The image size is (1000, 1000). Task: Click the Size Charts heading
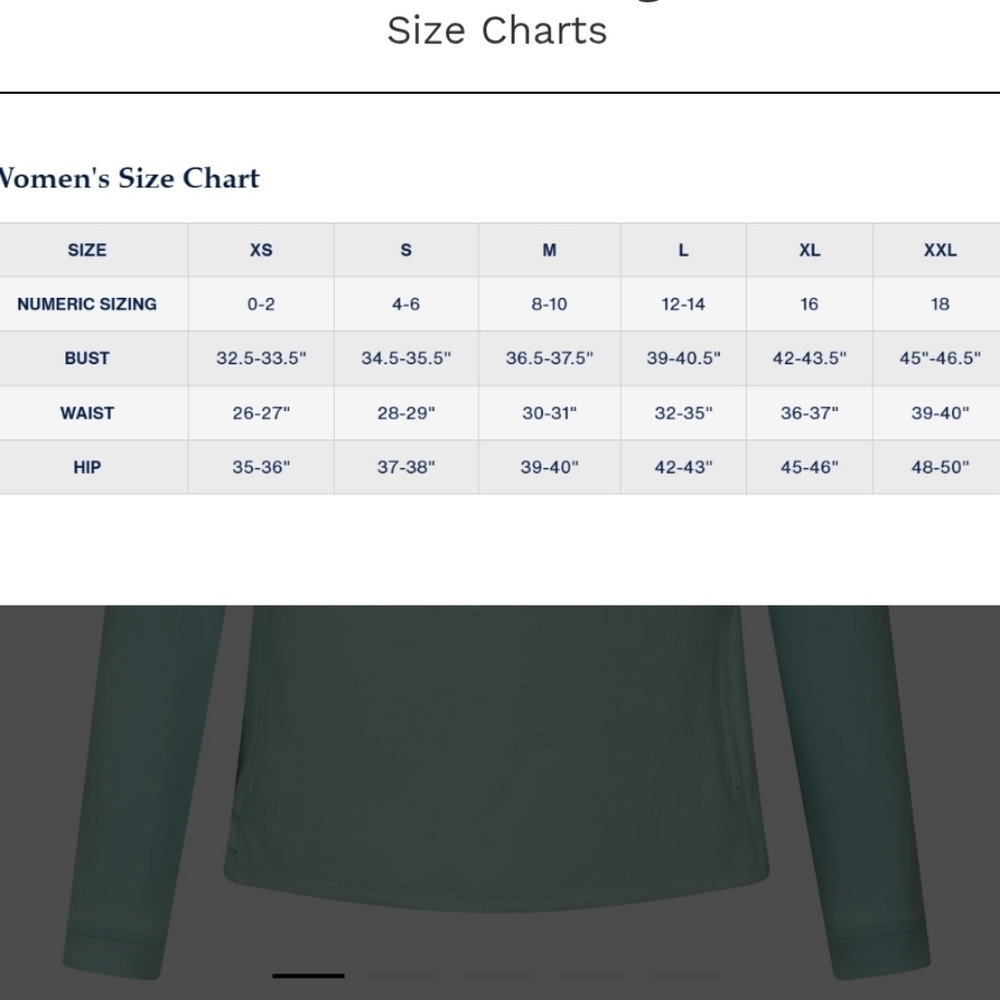(497, 30)
